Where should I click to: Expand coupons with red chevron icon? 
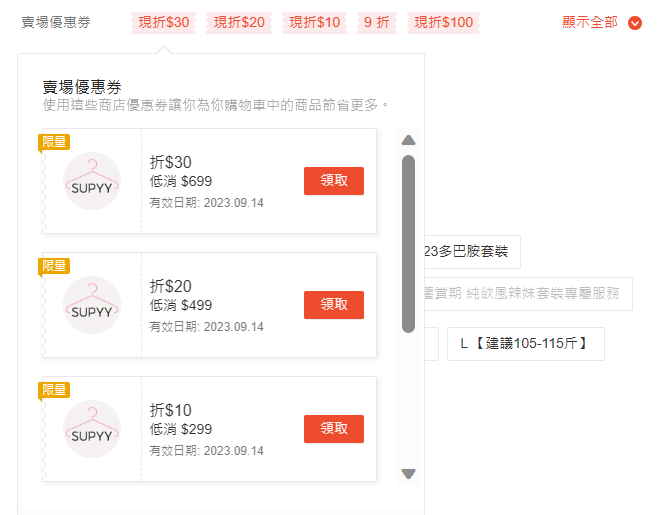tap(634, 23)
